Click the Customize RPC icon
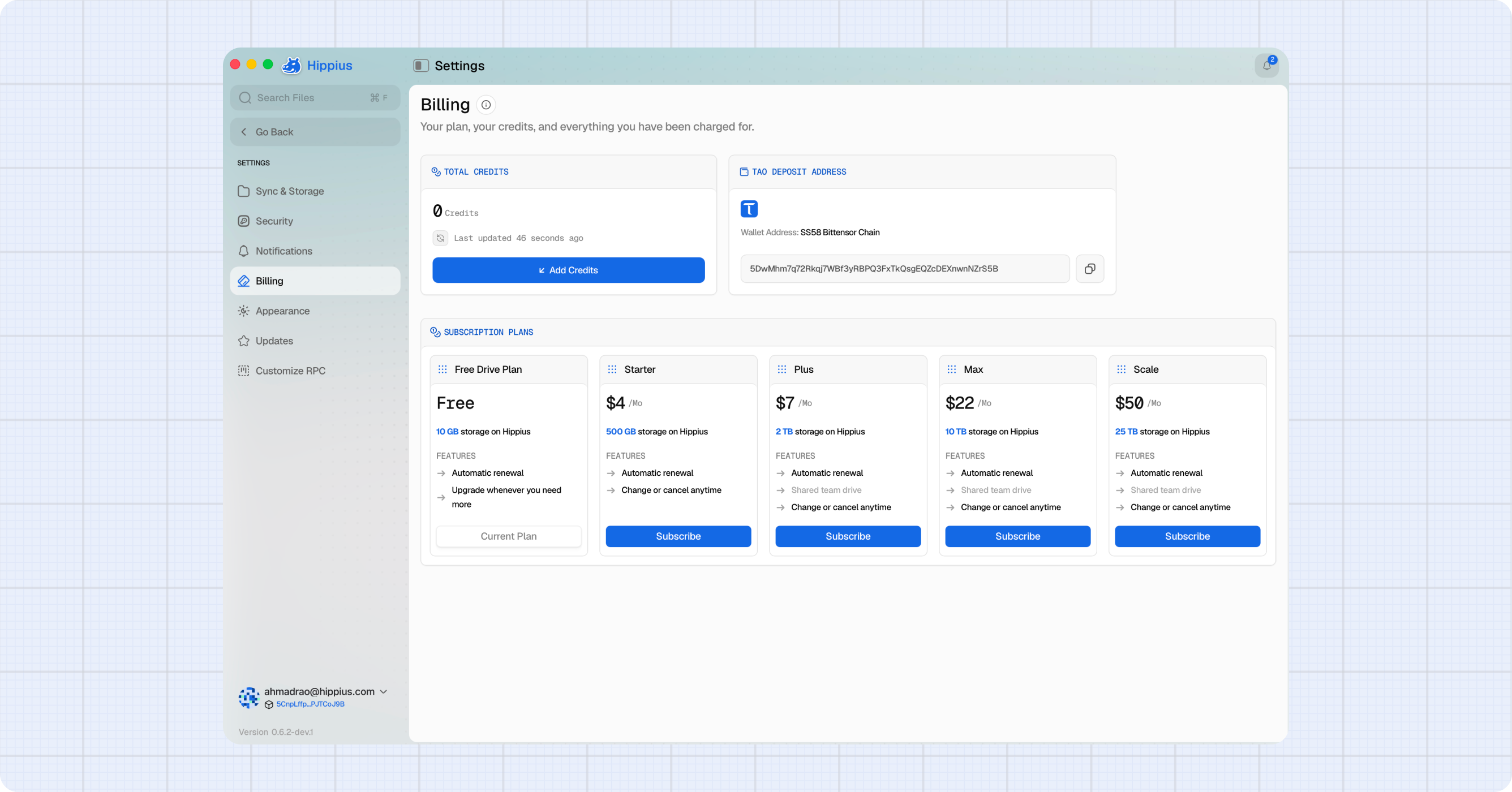The height and width of the screenshot is (792, 1512). point(243,371)
